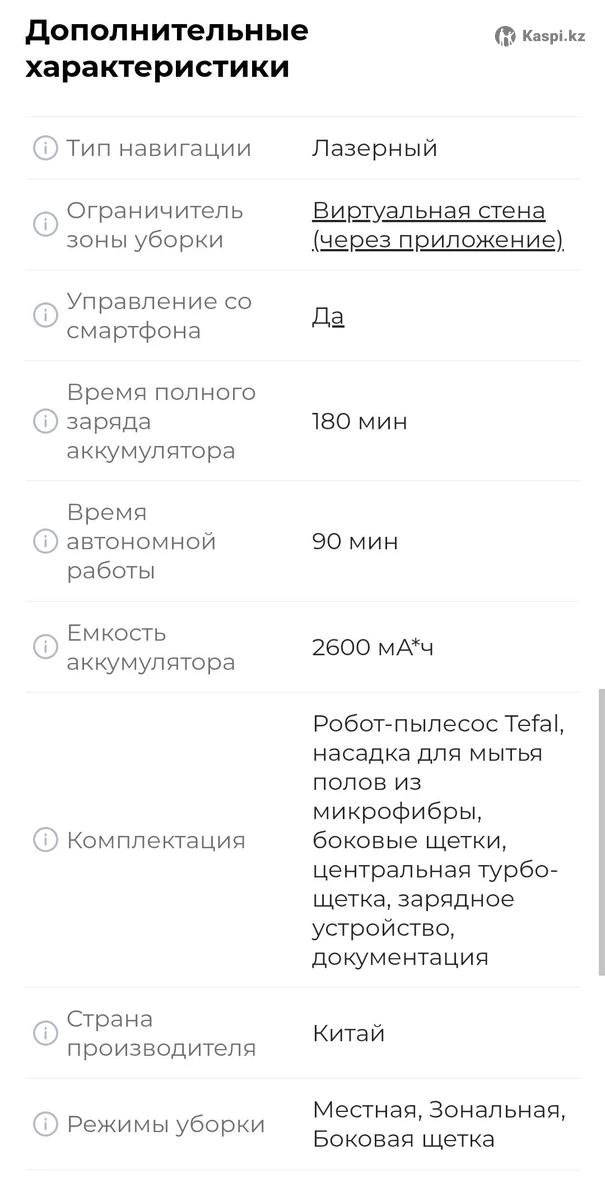Tap info icon next to Время автономной работы
Screen dimensions: 605x1200
coord(45,541)
